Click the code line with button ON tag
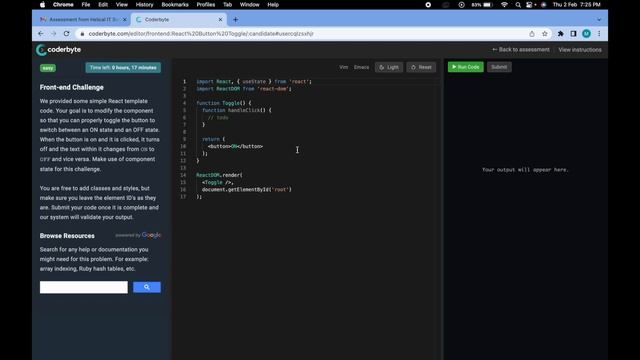The image size is (640, 360). click(x=235, y=146)
